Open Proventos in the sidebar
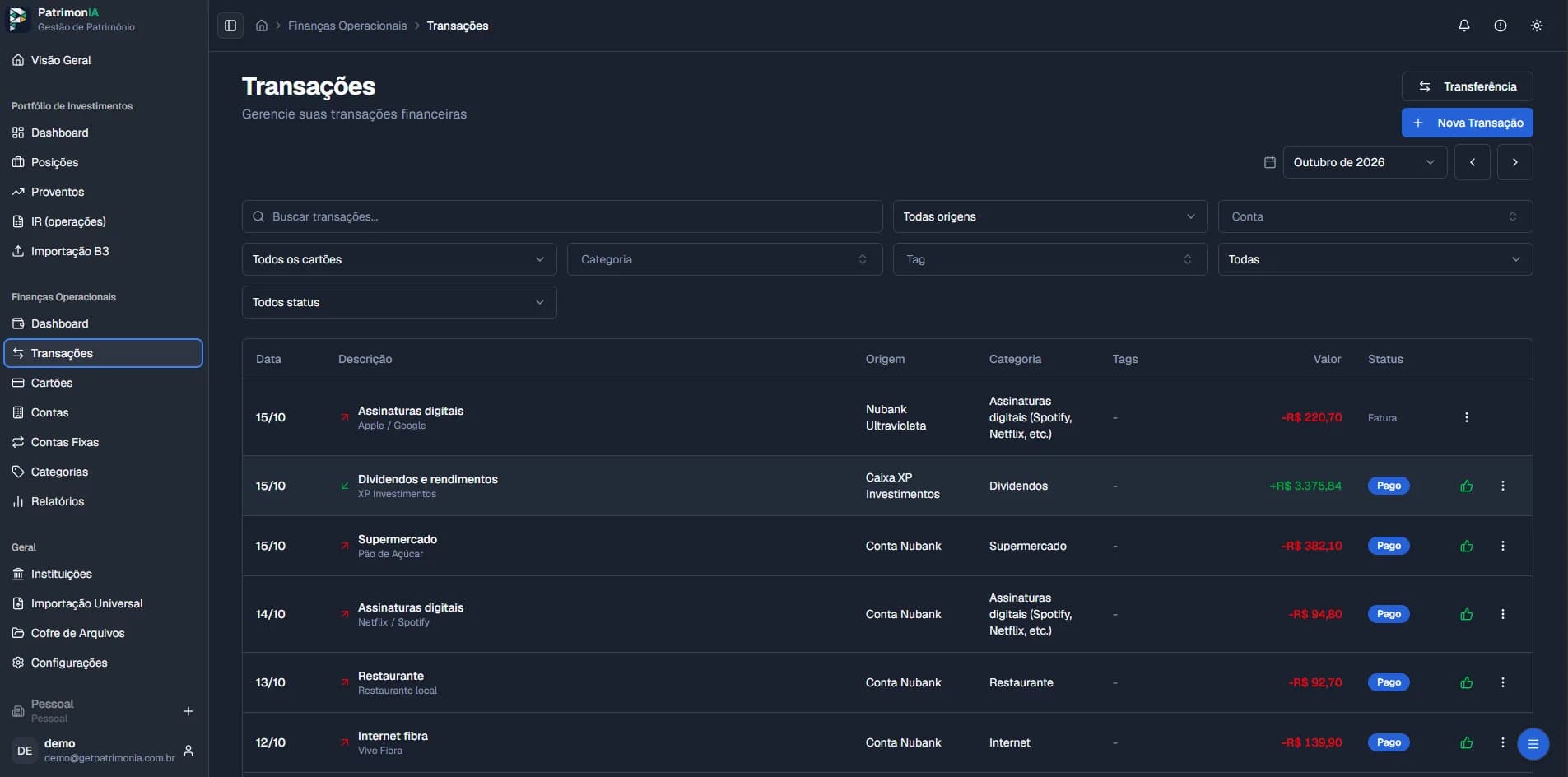 (x=103, y=192)
